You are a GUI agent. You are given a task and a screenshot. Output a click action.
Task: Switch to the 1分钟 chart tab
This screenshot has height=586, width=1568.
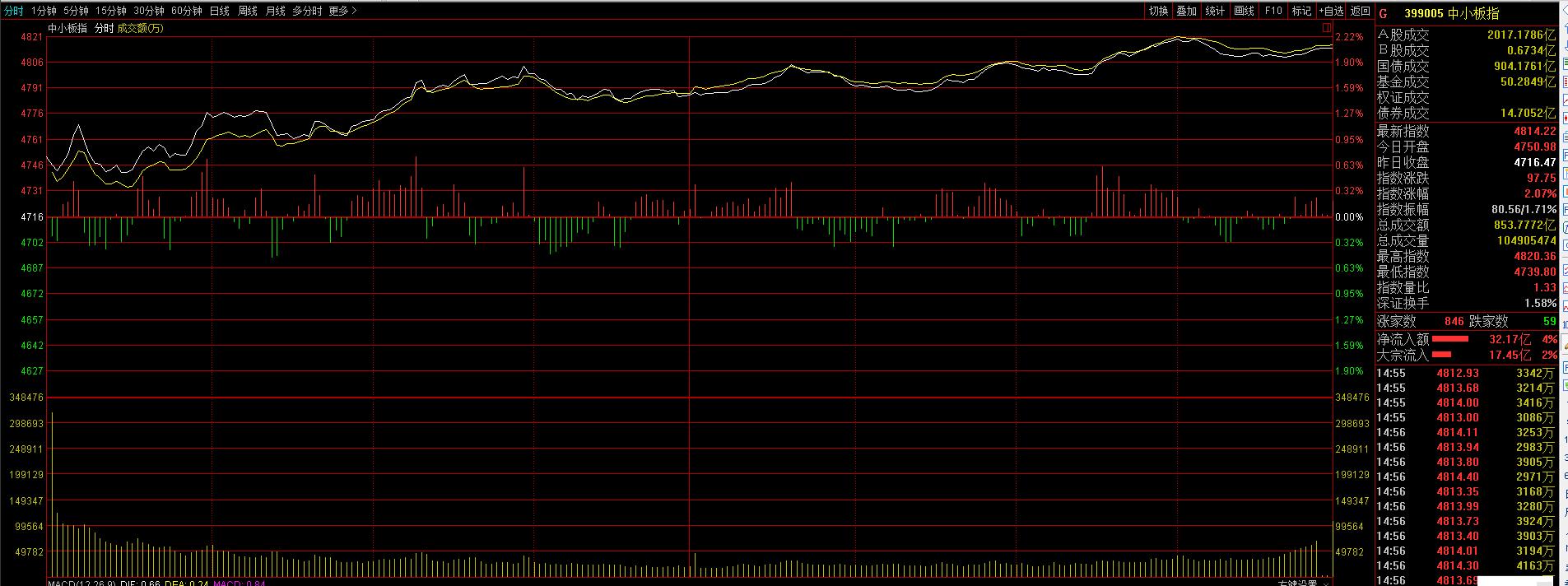click(x=44, y=11)
